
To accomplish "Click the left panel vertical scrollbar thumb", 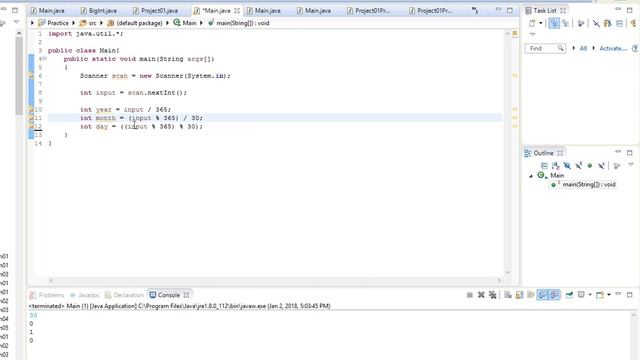I will (x=19, y=76).
